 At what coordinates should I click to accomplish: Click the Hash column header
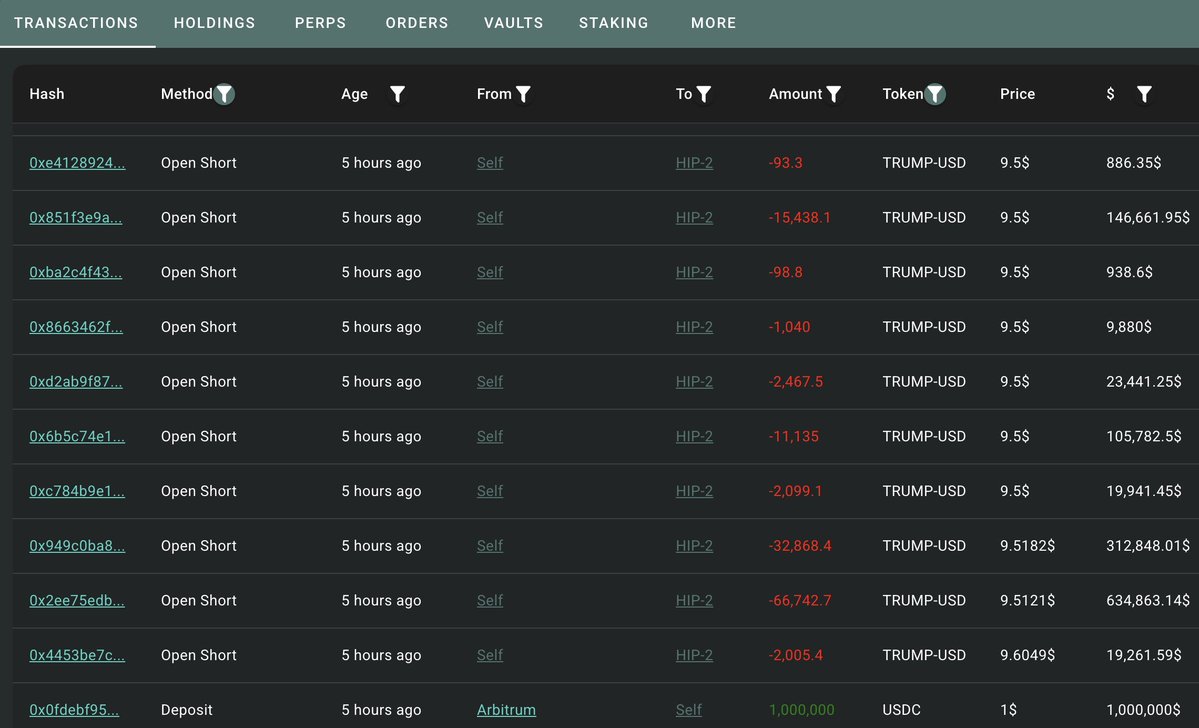coord(47,94)
